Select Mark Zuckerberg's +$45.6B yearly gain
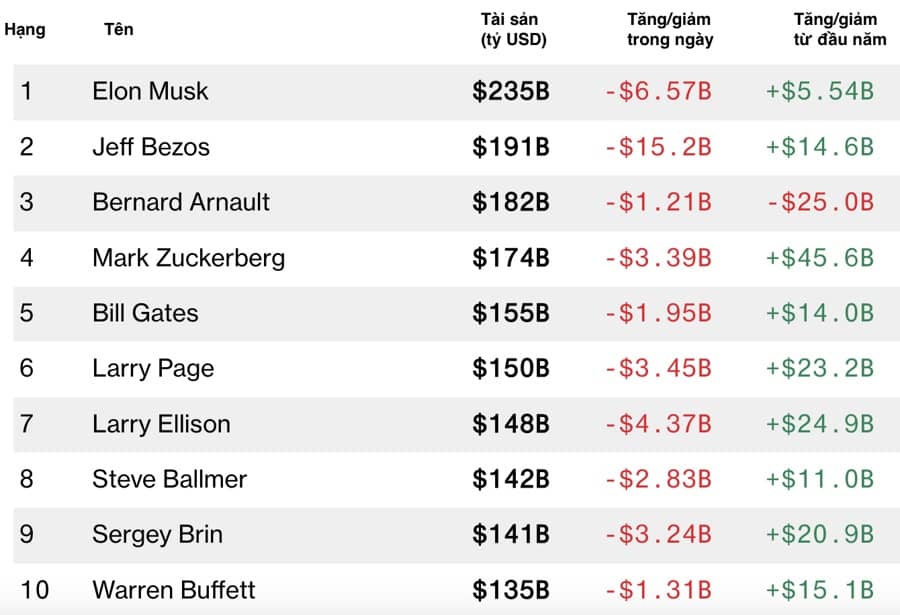Viewport: 900px width, 615px height. pyautogui.click(x=820, y=258)
